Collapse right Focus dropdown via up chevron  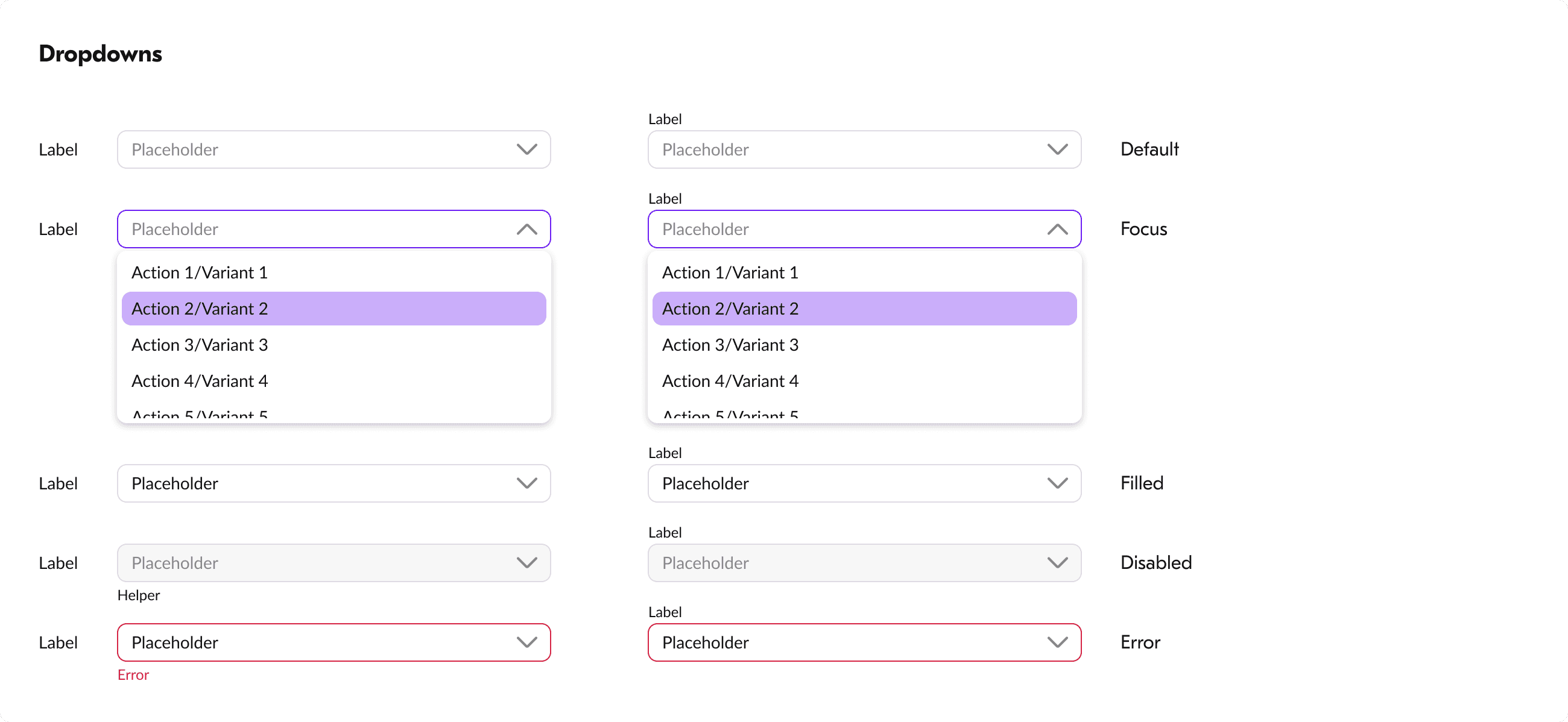(1057, 229)
